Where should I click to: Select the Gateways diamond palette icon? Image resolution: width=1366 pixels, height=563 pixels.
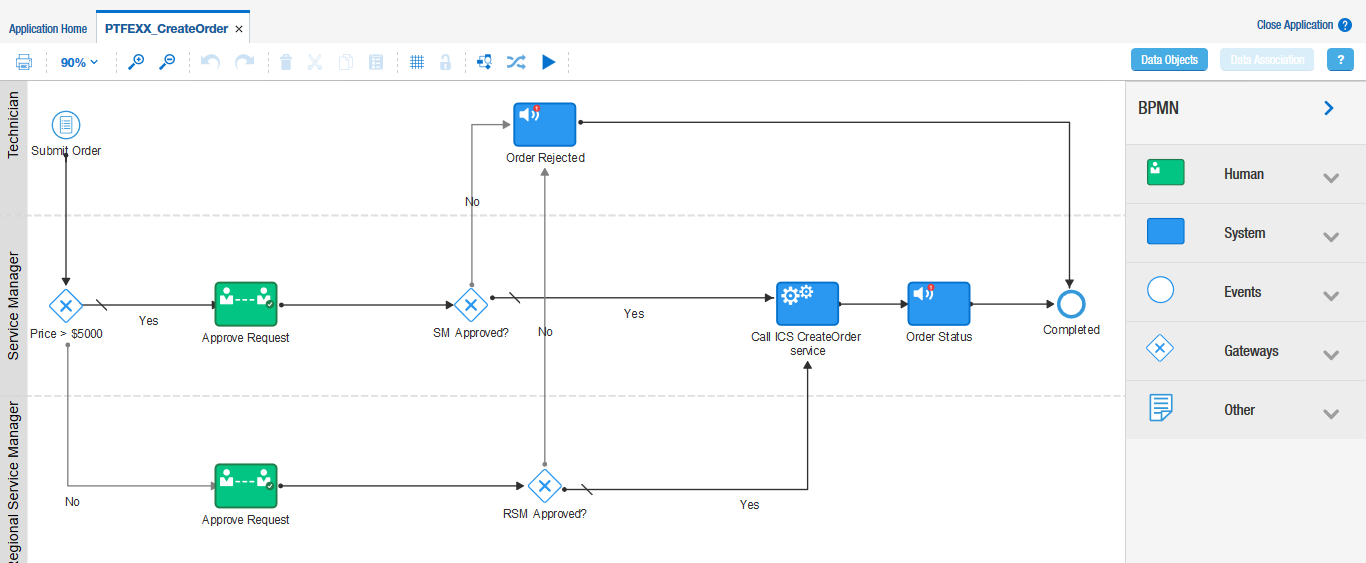pos(1160,349)
